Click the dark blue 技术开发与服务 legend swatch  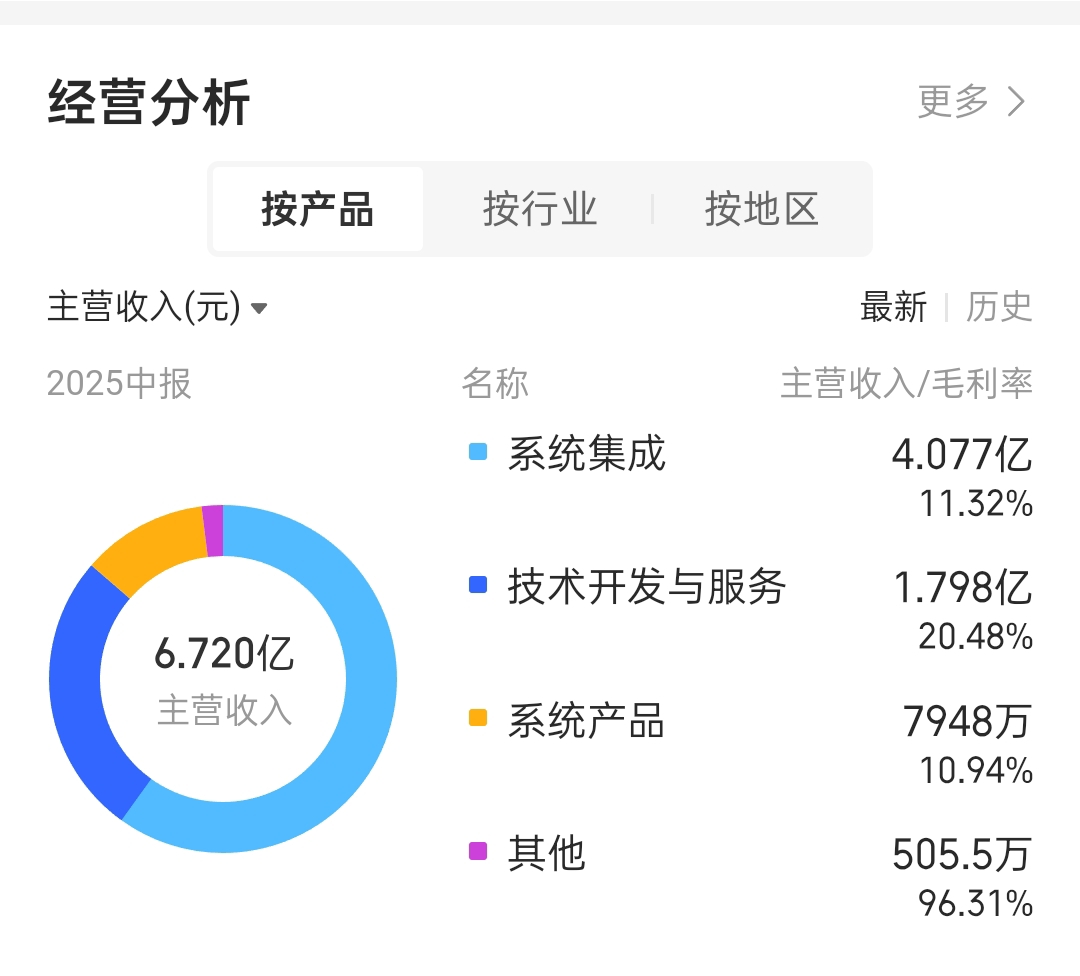(478, 585)
